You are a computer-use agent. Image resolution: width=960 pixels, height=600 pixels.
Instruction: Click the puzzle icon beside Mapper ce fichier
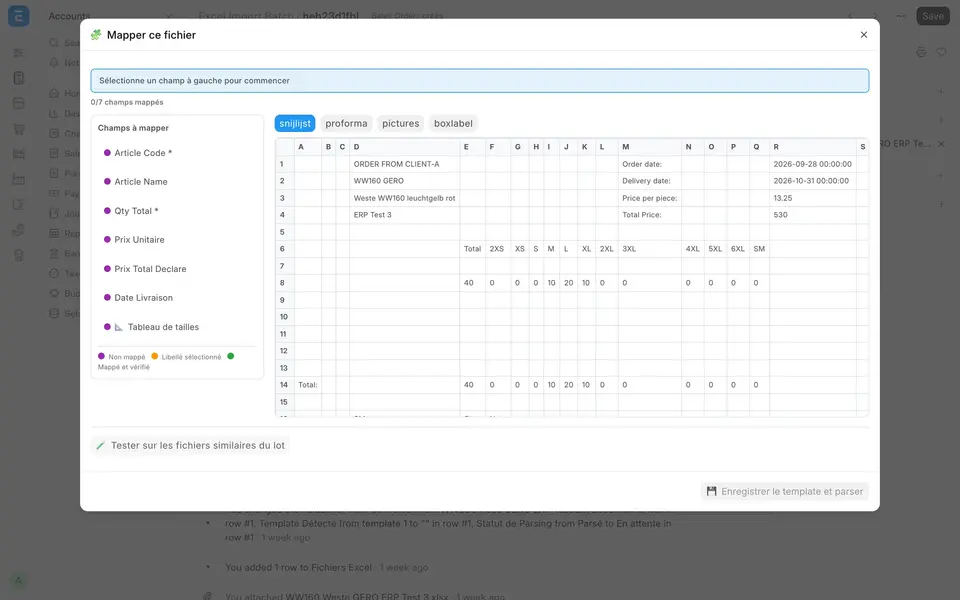tap(96, 35)
